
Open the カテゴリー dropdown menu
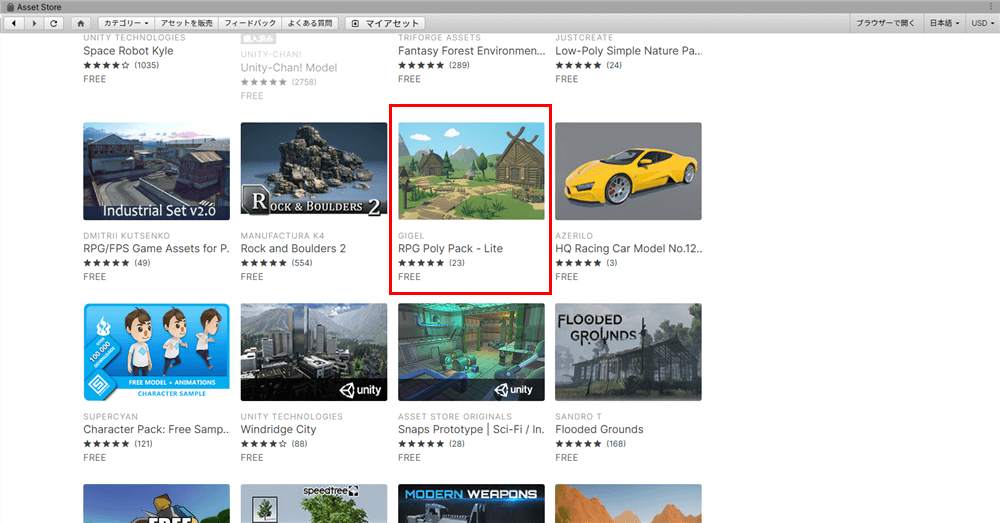pos(126,23)
